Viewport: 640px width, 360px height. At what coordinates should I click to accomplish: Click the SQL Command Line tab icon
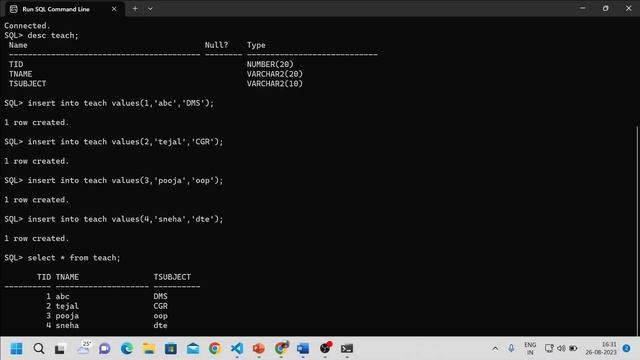pos(13,9)
